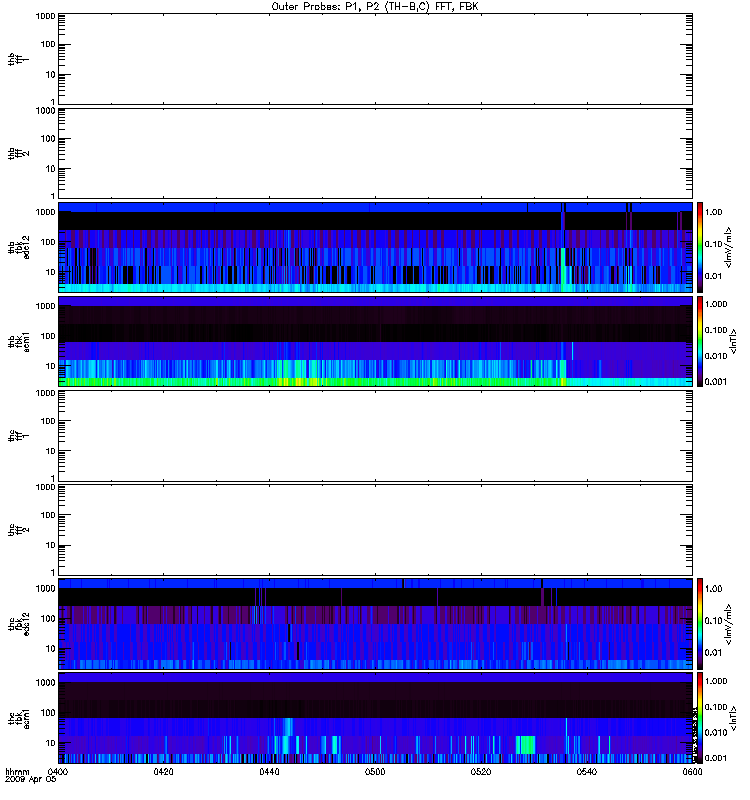Click the green spike in the thb fbk edc12 spectrogram
The width and height of the screenshot is (750, 800).
pyautogui.click(x=563, y=269)
